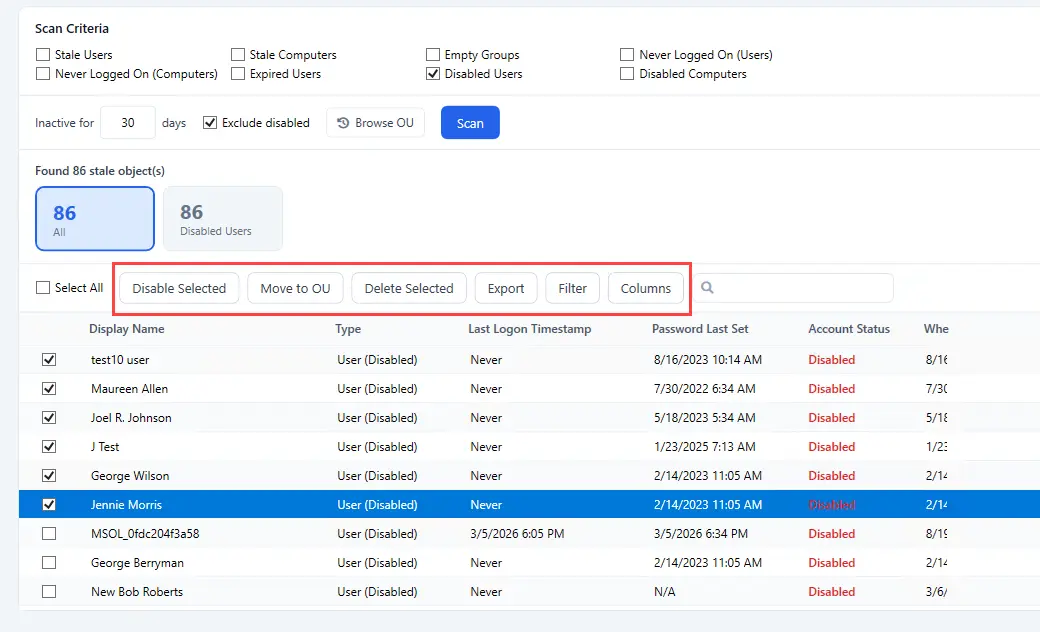Click the Browse OU history icon

pos(343,123)
